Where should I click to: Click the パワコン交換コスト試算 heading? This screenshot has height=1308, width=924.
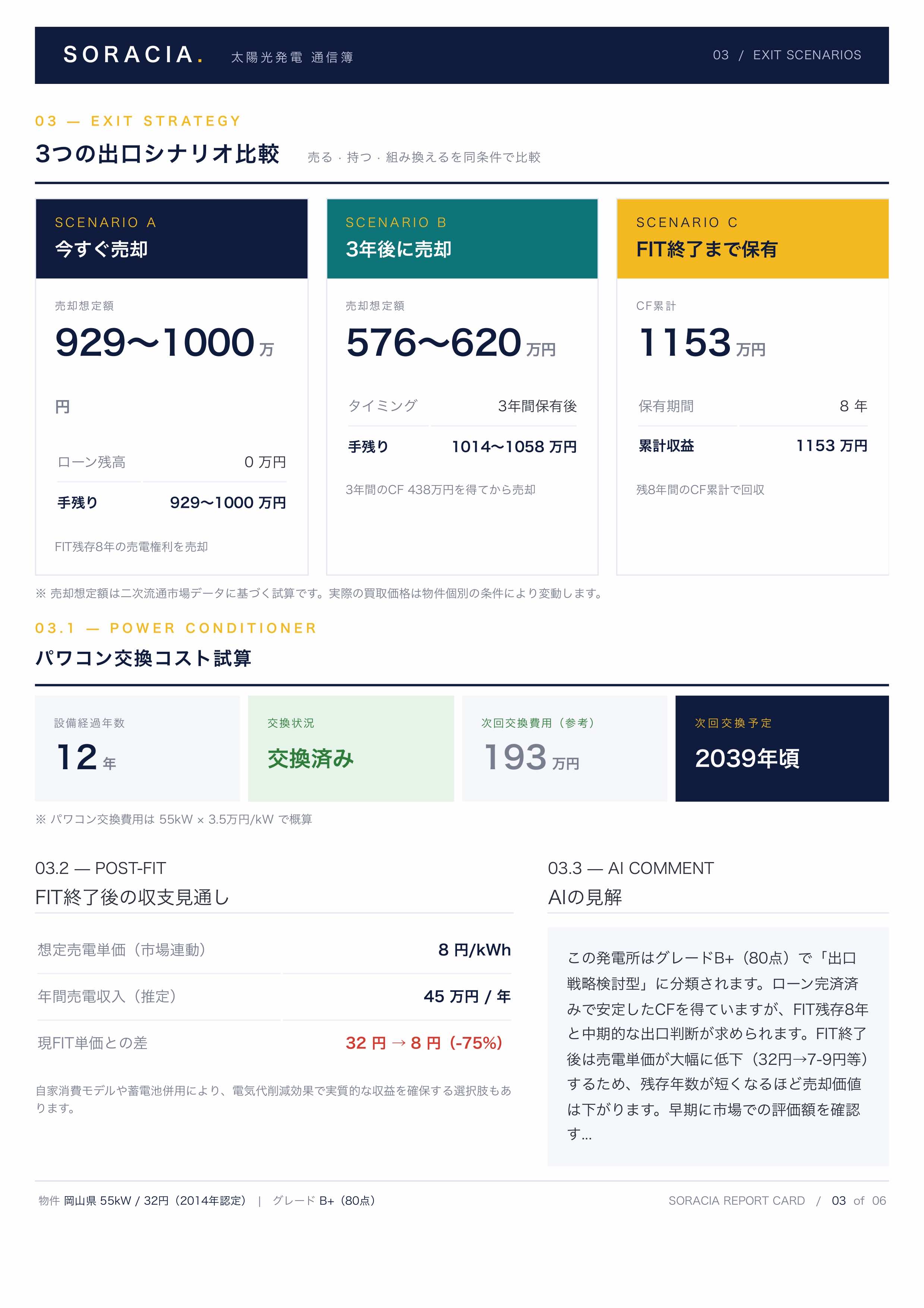(x=143, y=658)
